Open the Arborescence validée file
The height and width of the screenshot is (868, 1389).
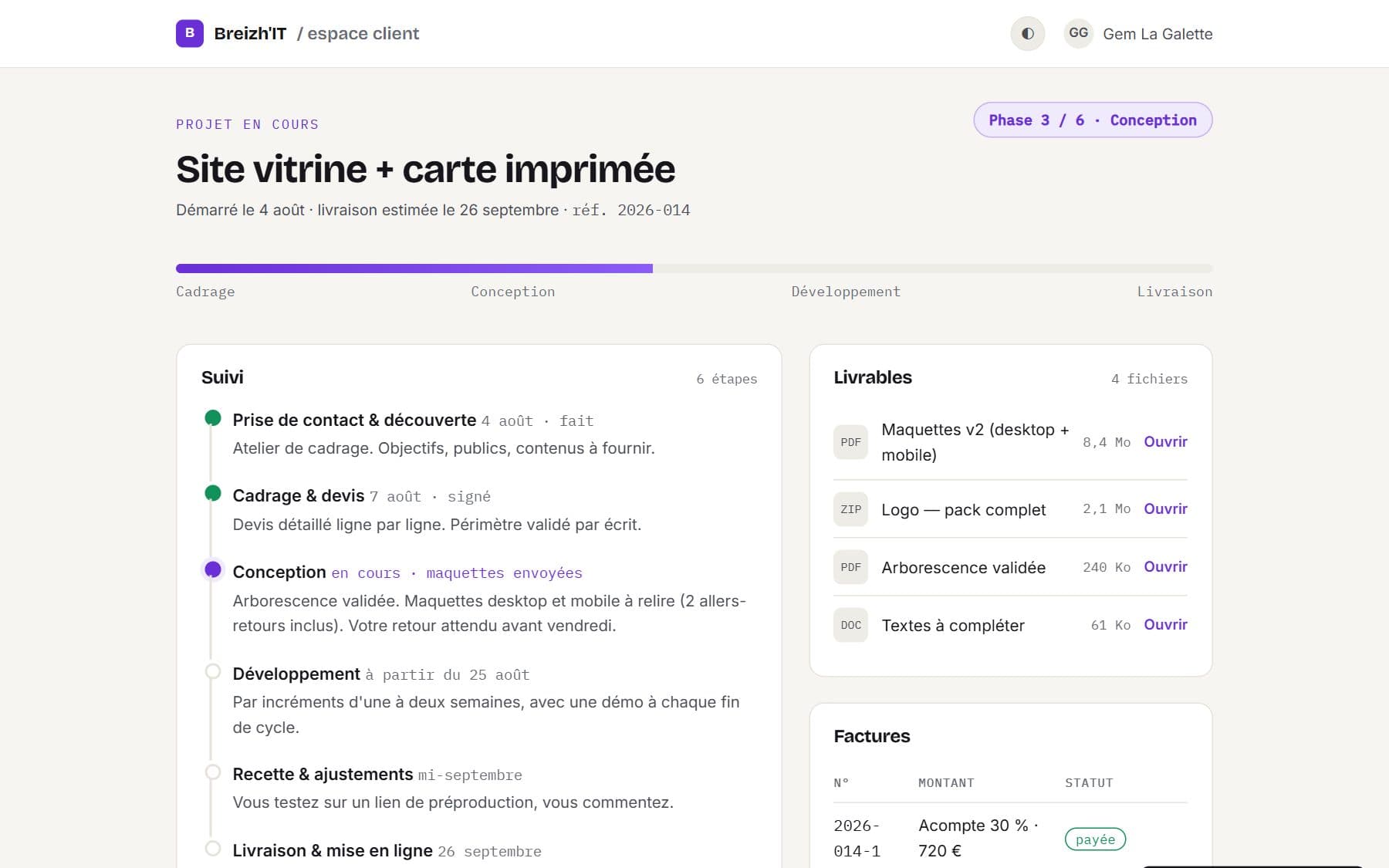point(1165,566)
